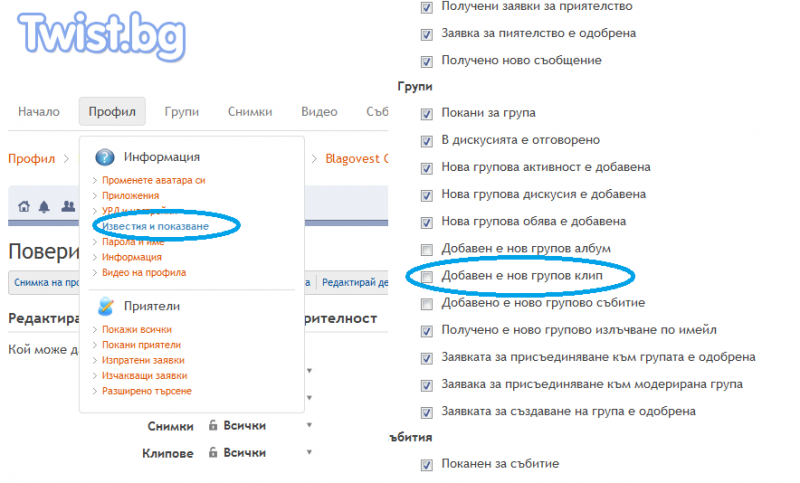Screen dimensions: 800x483
Task: Open notifications via the bell icon
Action: (44, 207)
